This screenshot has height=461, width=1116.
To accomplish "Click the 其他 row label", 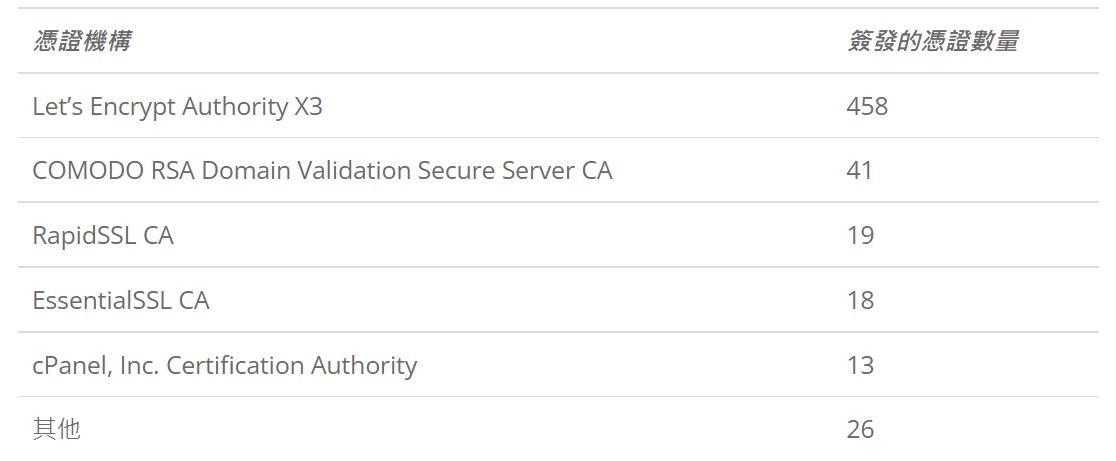I will [x=57, y=430].
